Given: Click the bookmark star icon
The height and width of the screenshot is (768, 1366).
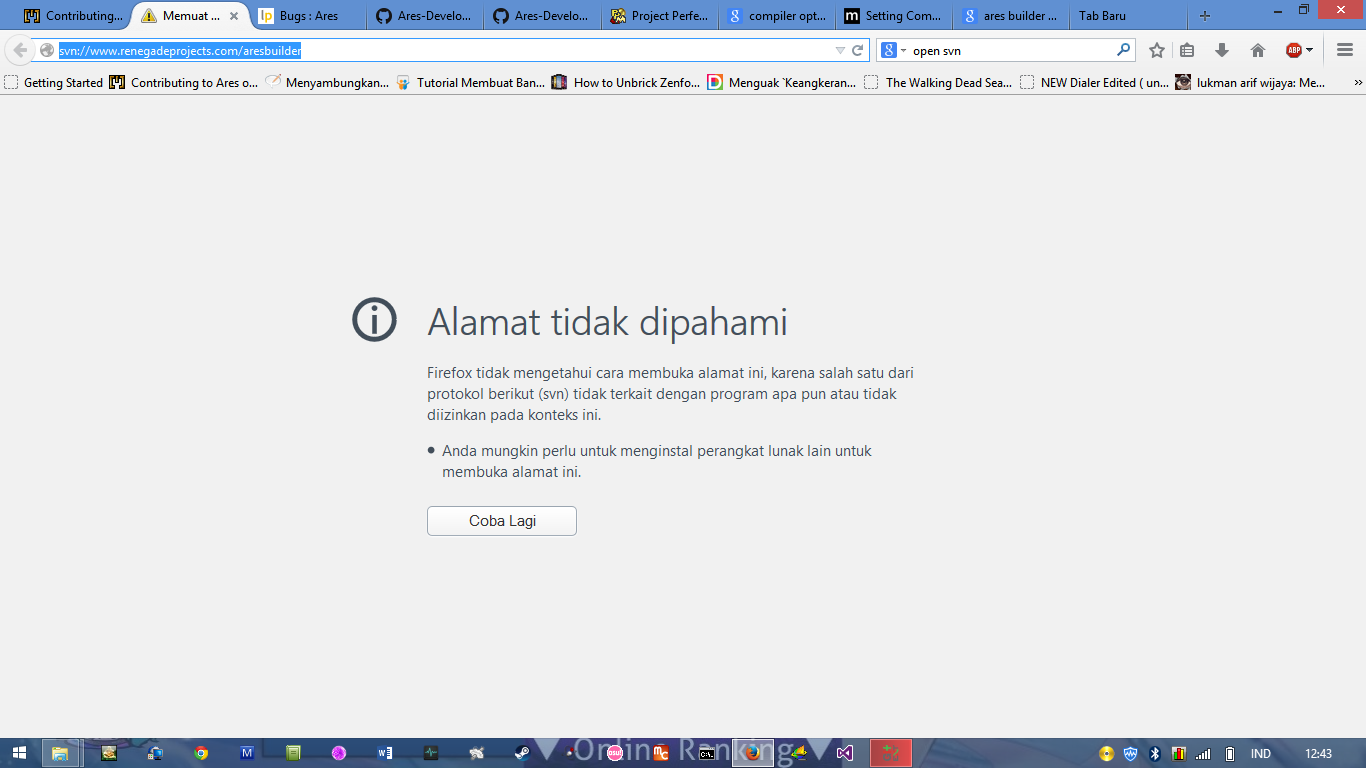Looking at the screenshot, I should (1157, 51).
